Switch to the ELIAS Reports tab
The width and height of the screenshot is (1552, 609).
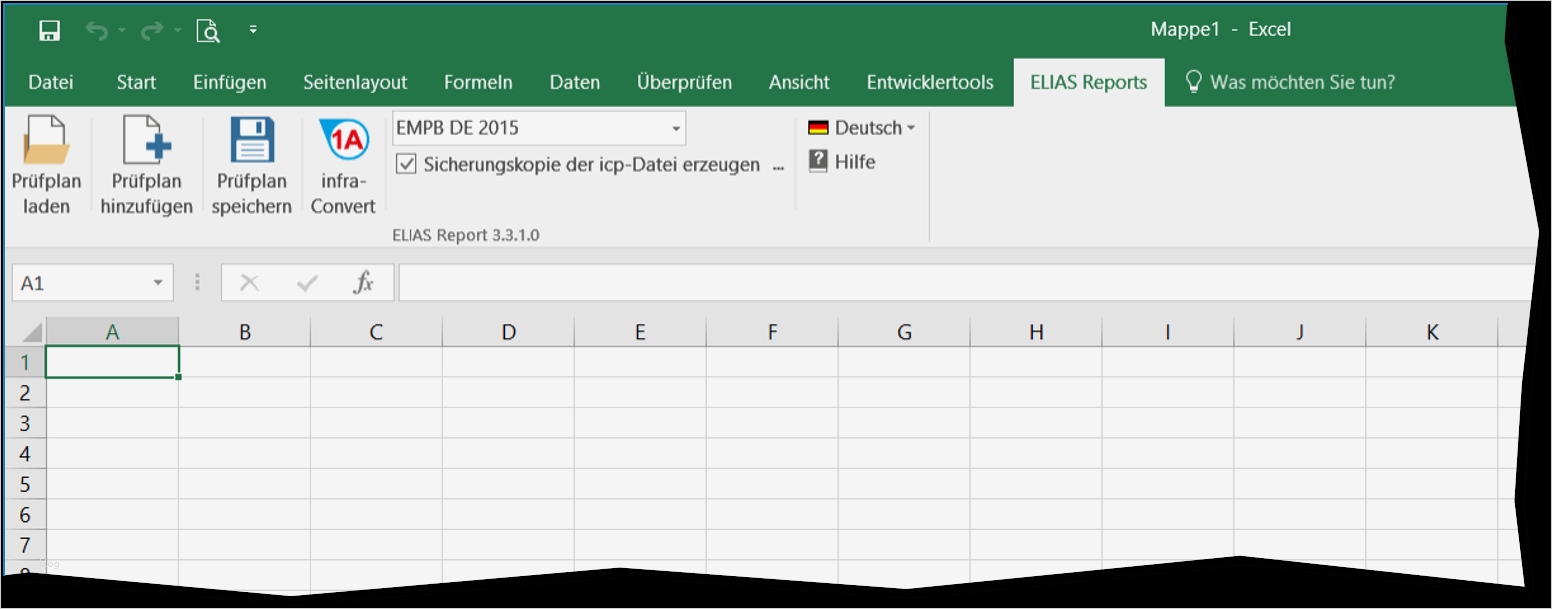(x=1088, y=82)
